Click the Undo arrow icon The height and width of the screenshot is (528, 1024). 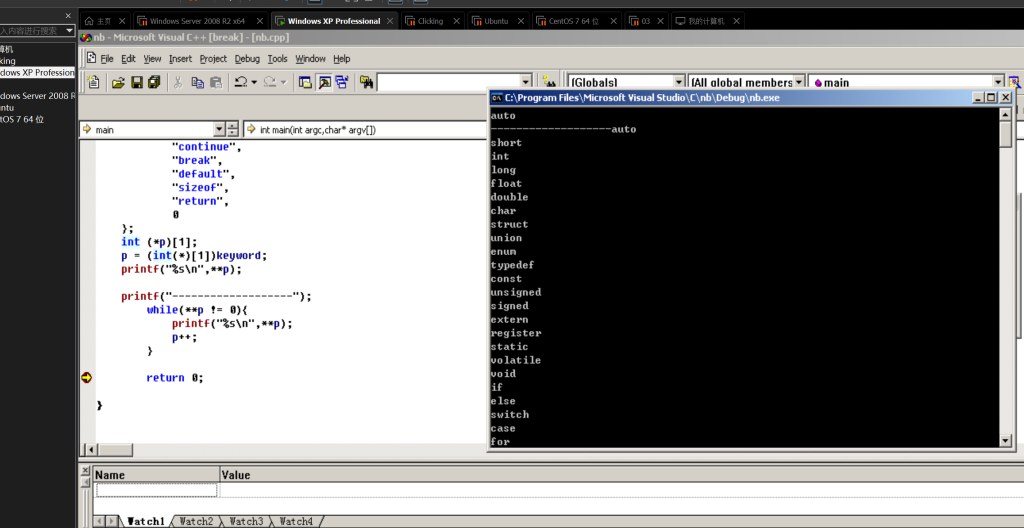pyautogui.click(x=240, y=82)
